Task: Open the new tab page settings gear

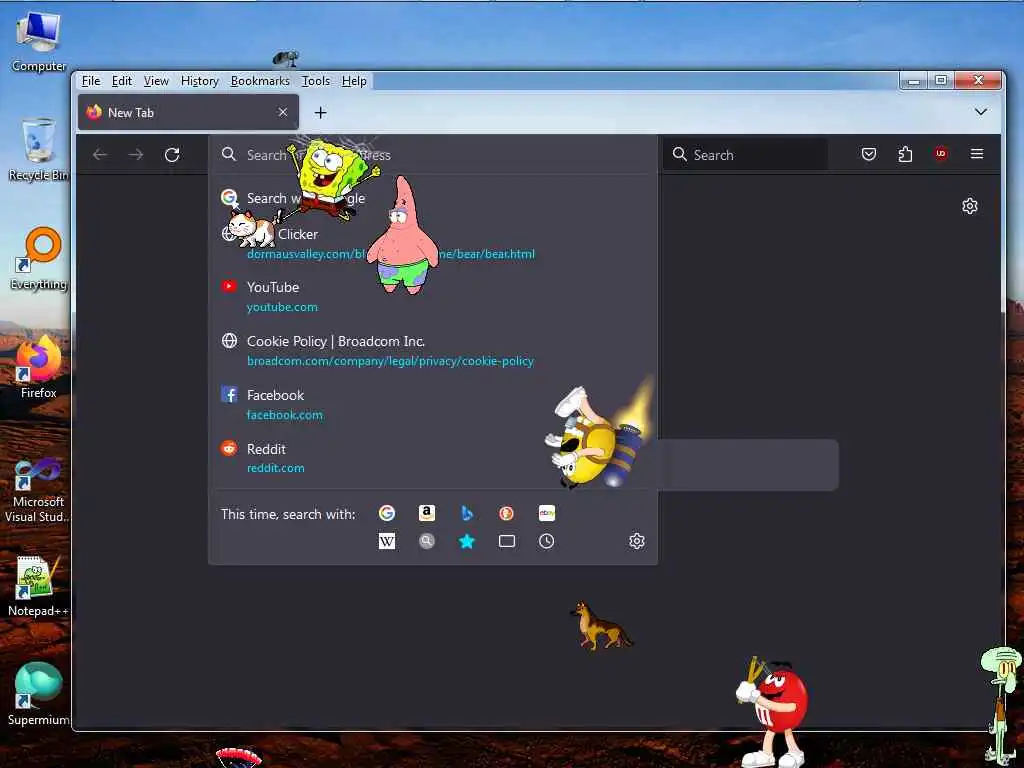Action: 970,206
